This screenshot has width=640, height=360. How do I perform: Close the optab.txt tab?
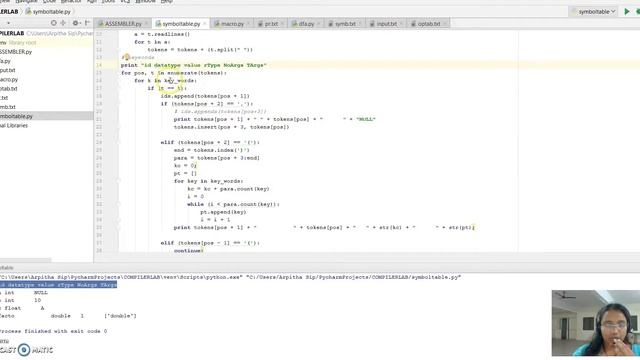pos(444,24)
